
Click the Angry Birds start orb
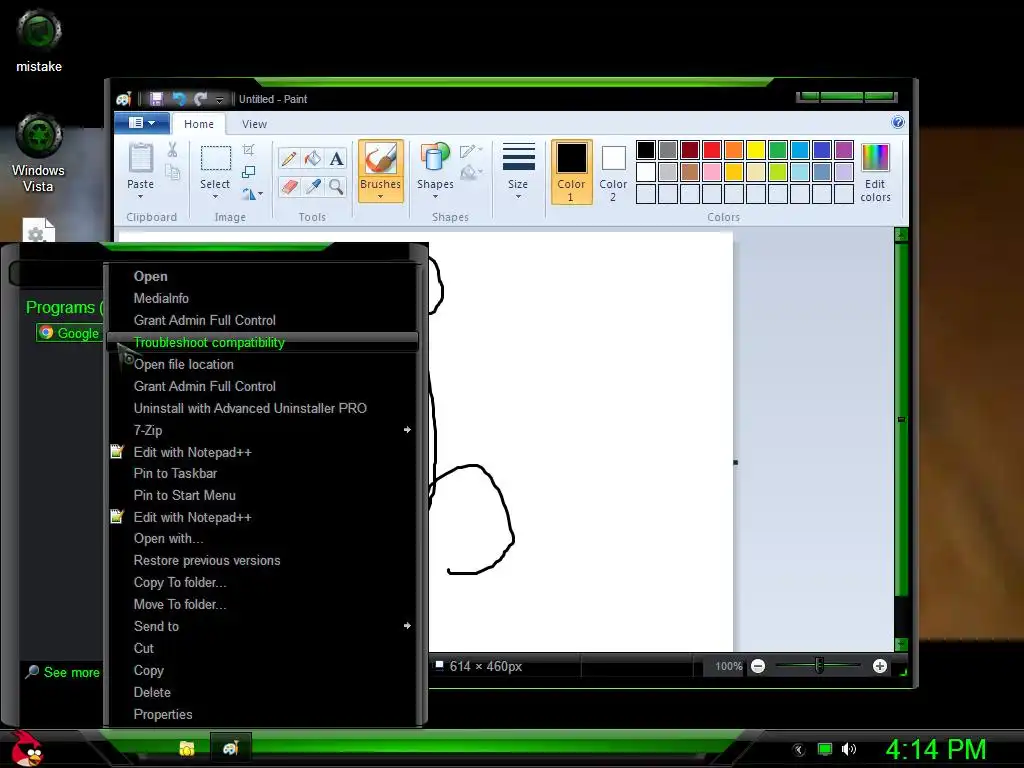tap(26, 748)
